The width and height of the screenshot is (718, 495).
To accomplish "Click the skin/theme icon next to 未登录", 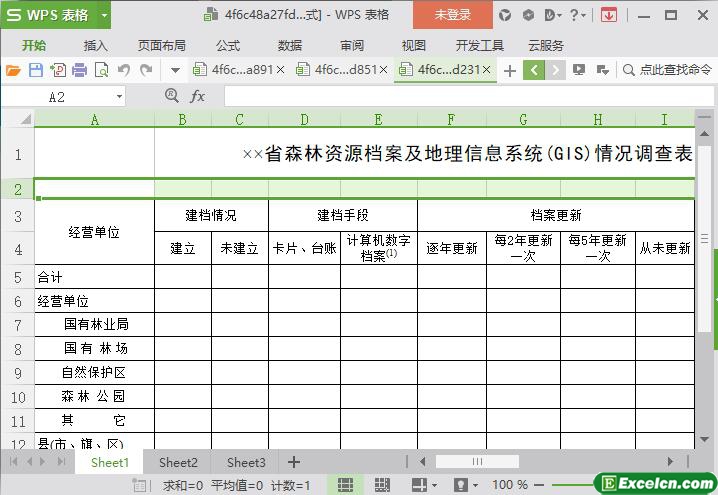I will coord(505,16).
